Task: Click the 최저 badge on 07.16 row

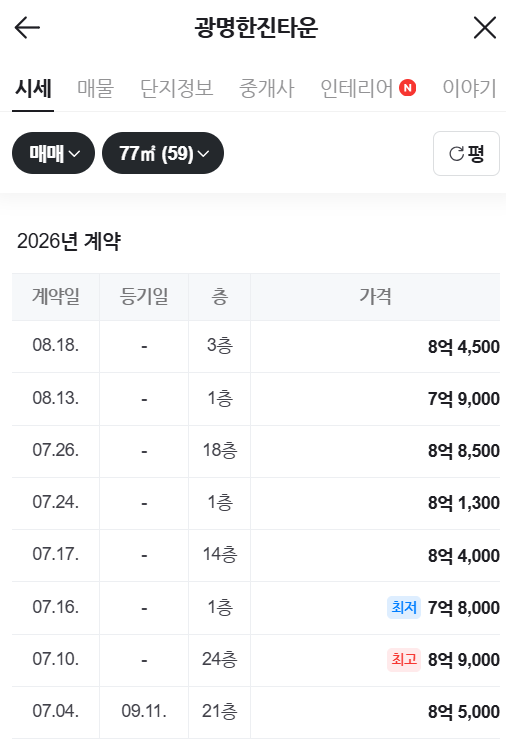Action: point(404,607)
